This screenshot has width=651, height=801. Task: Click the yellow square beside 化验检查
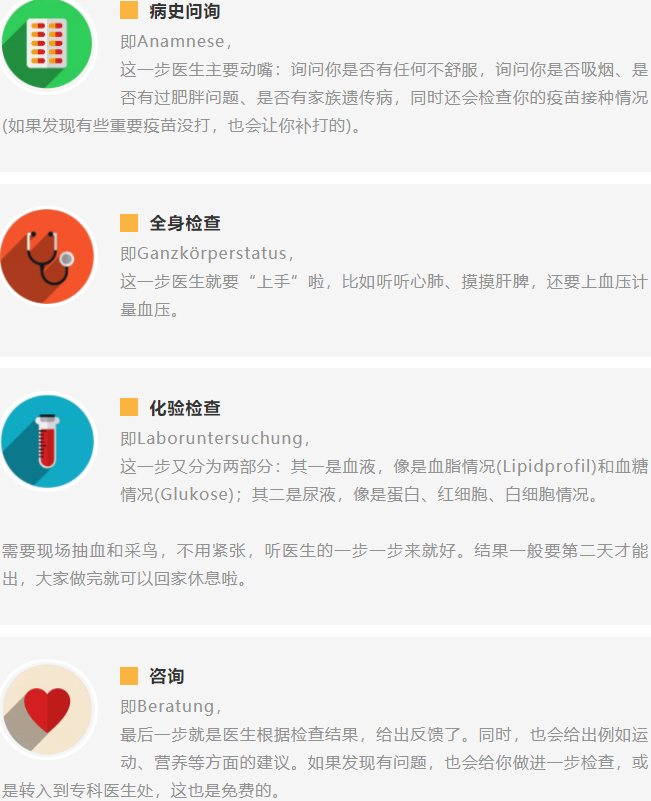tap(129, 407)
